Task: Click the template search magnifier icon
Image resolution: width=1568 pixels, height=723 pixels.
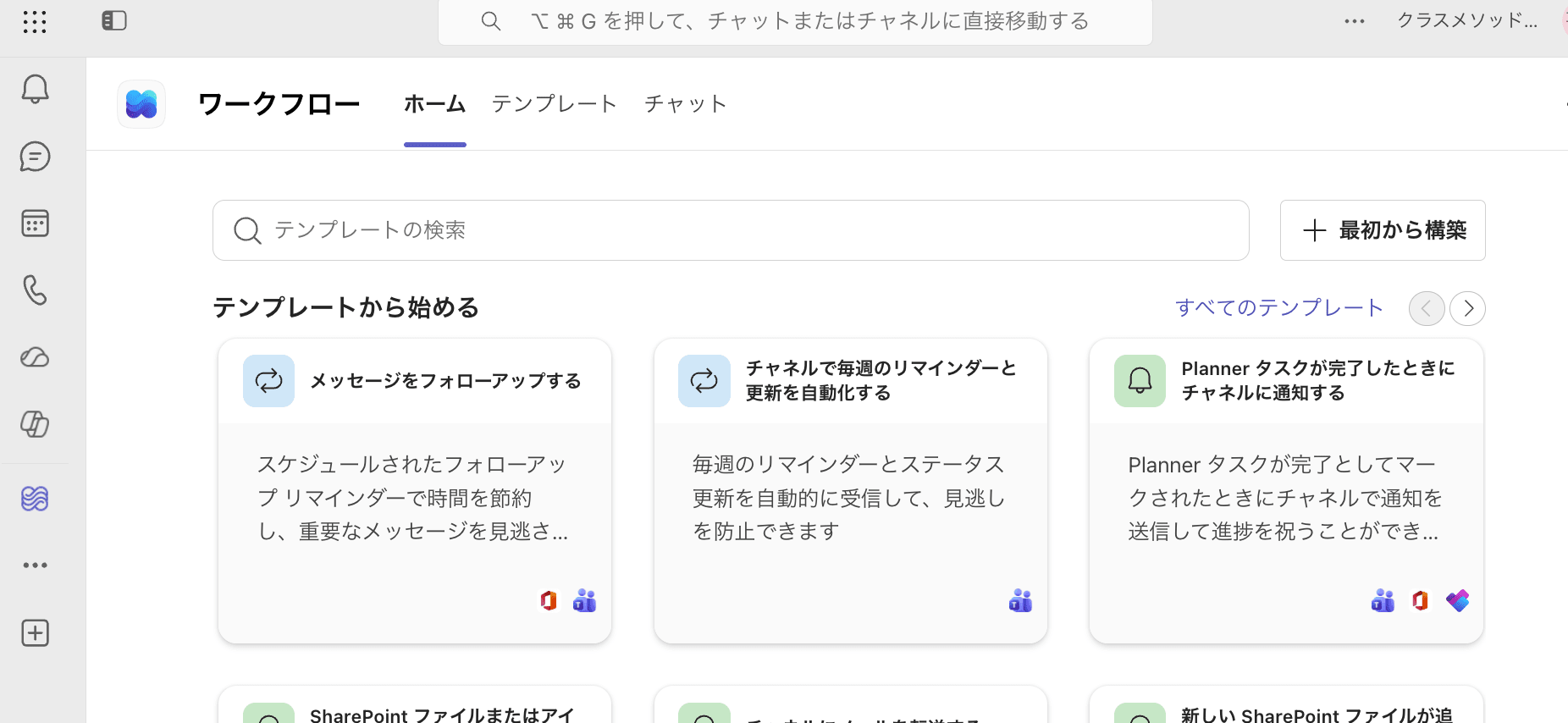Action: click(x=247, y=230)
